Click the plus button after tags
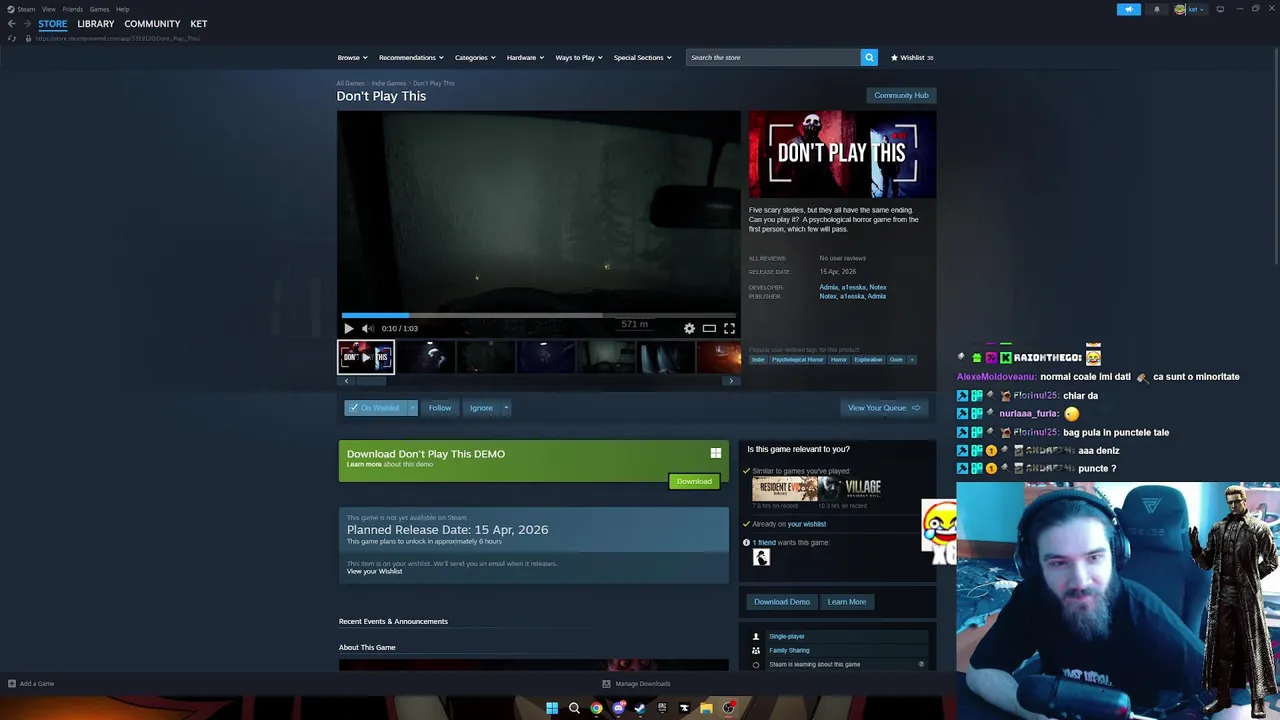 coord(912,359)
